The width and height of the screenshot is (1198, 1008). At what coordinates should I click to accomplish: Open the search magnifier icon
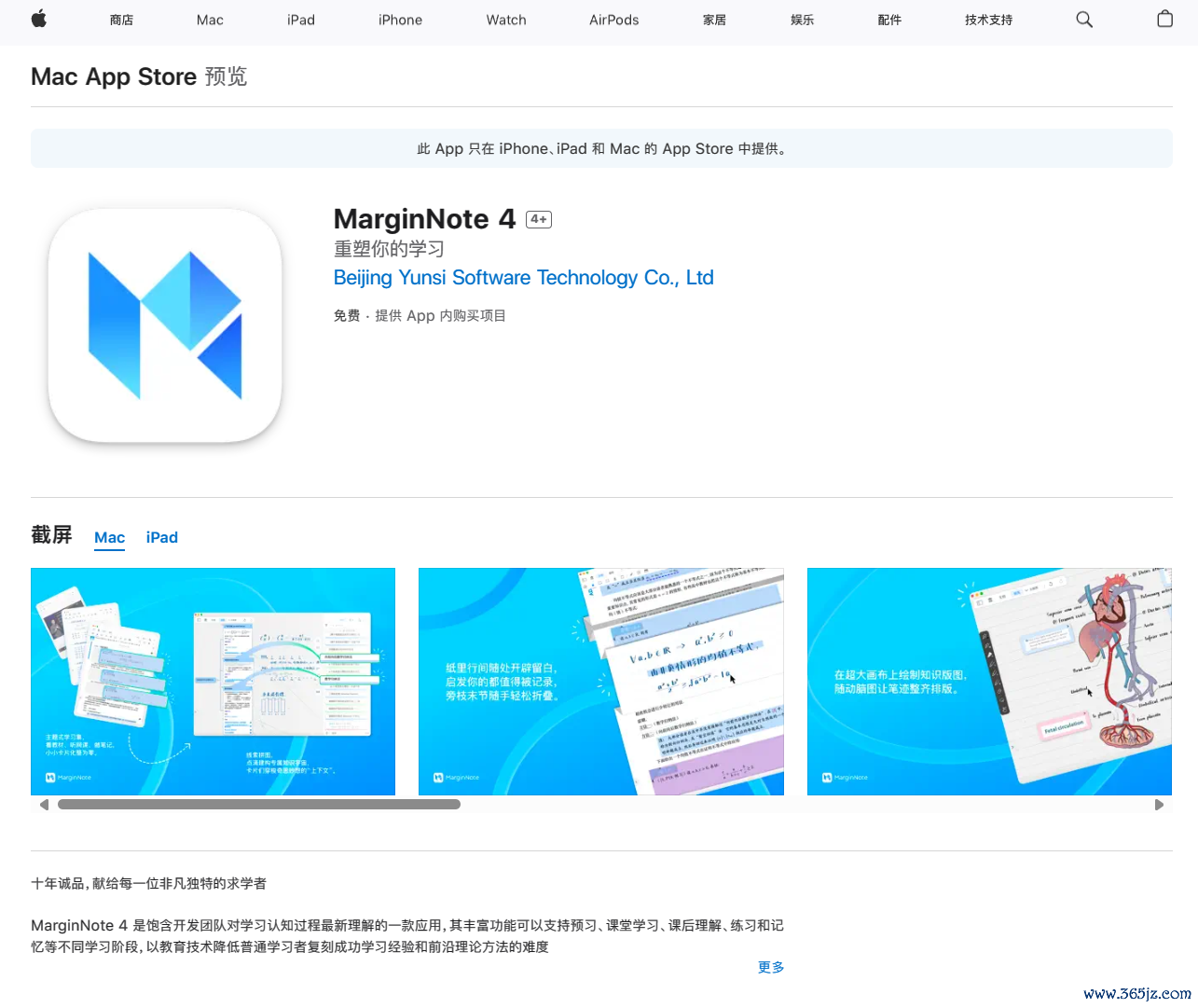(x=1084, y=20)
